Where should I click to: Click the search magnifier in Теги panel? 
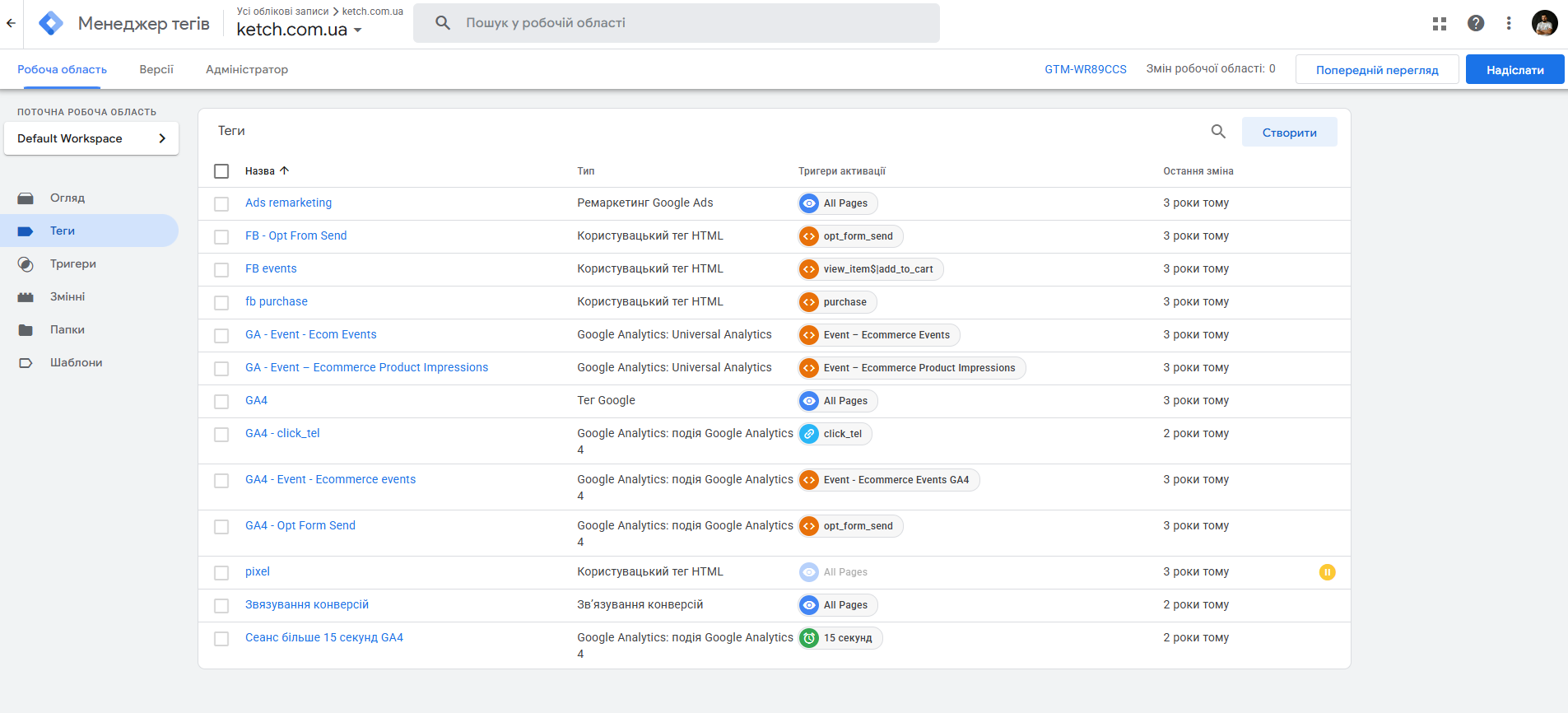pos(1218,132)
